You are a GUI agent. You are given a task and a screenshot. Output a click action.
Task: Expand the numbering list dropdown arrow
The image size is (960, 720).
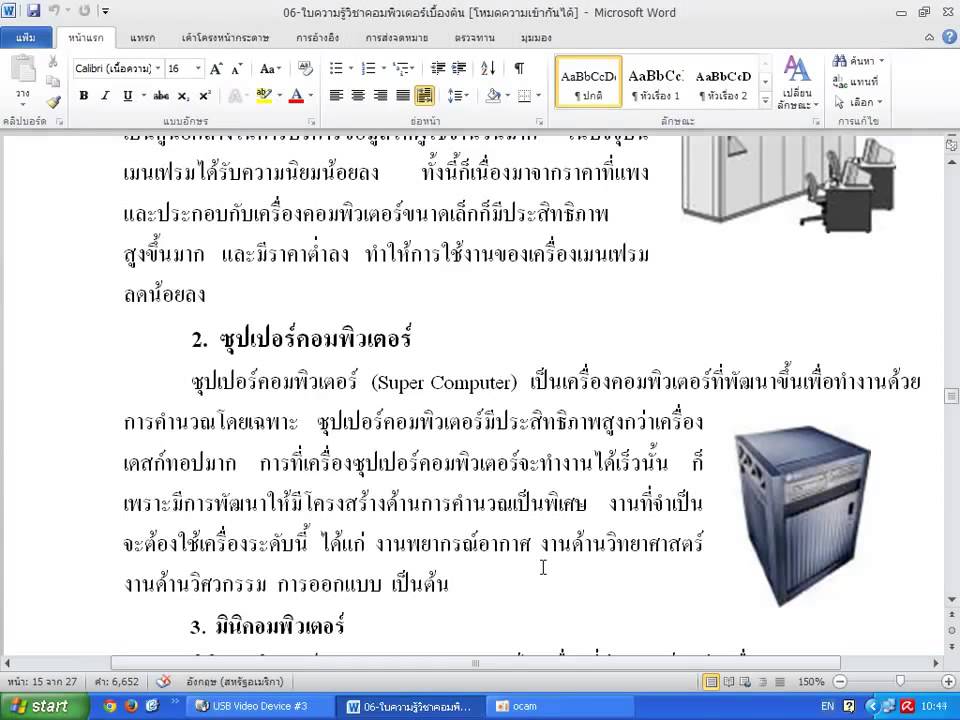point(383,69)
